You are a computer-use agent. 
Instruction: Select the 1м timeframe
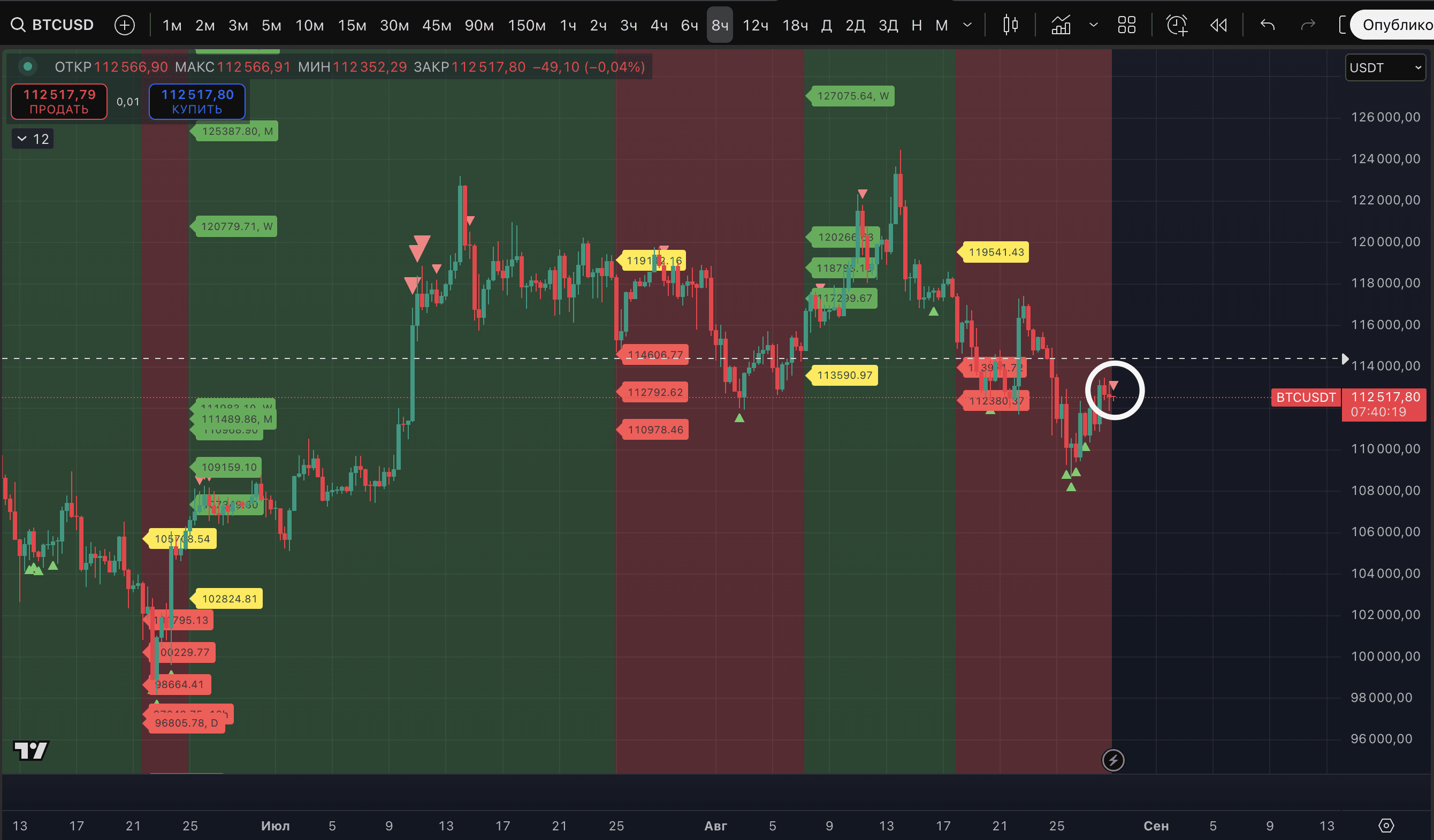tap(172, 25)
